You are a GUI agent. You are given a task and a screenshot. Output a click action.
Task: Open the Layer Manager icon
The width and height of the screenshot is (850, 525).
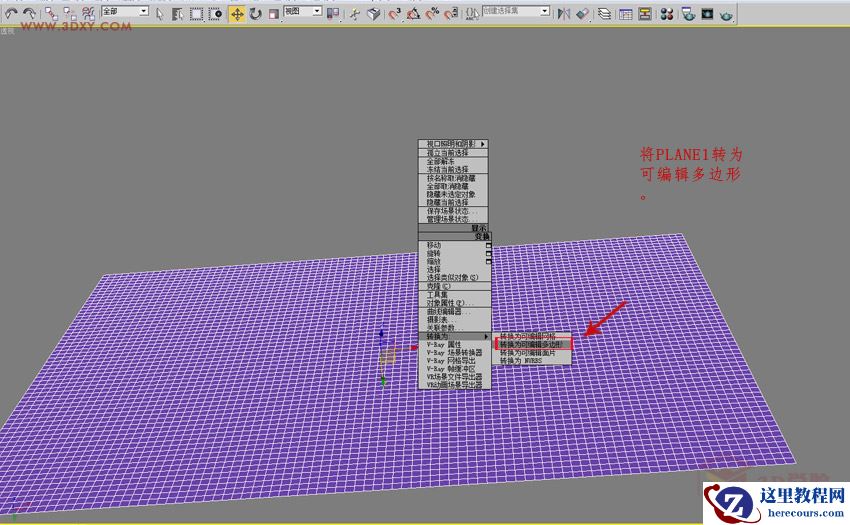604,14
